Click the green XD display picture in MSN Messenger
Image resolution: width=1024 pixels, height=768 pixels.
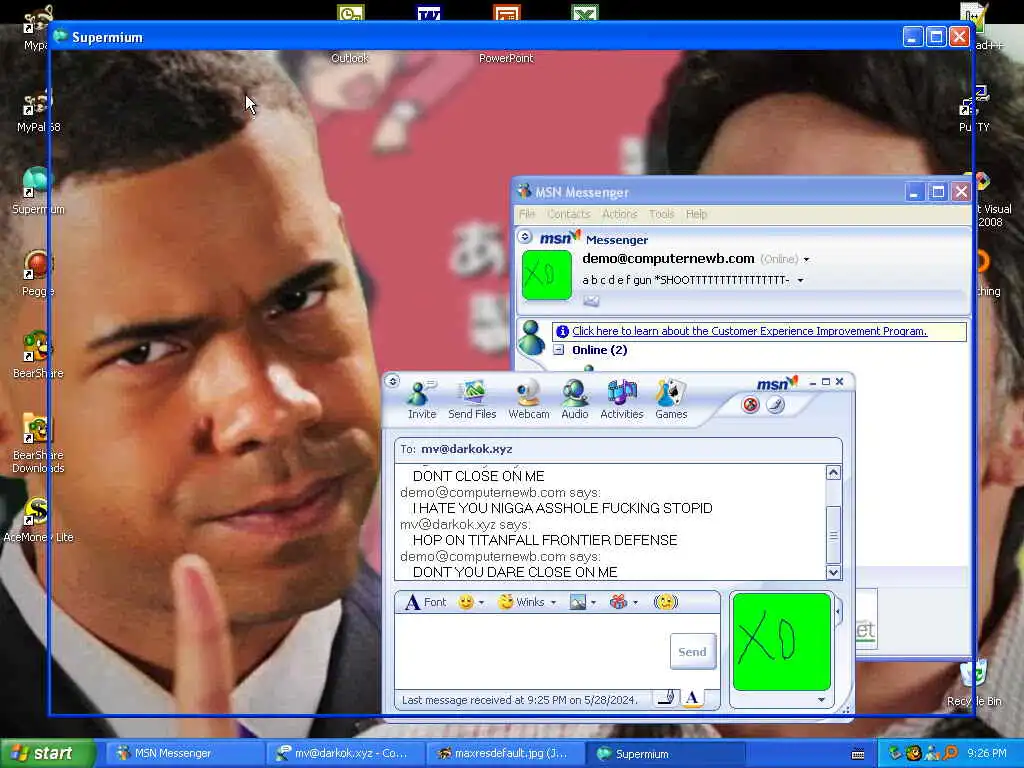pyautogui.click(x=547, y=275)
